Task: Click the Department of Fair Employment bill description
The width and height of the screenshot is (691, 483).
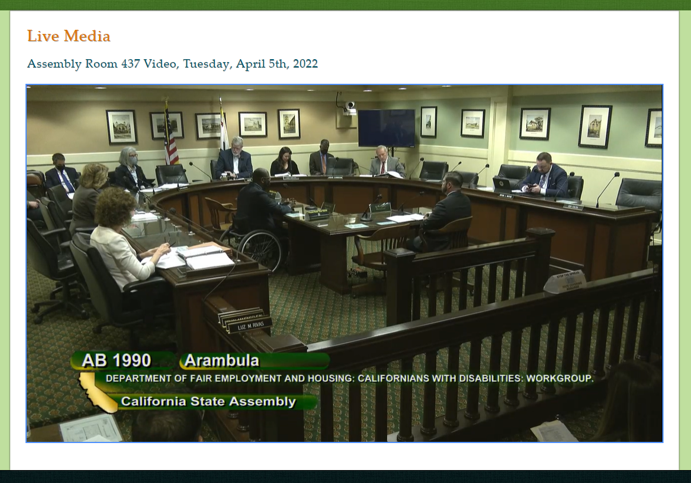Action: pyautogui.click(x=349, y=379)
